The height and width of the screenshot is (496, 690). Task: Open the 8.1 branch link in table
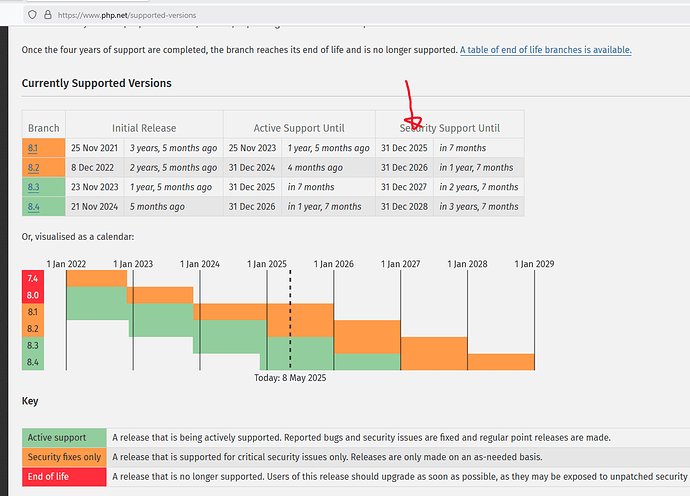33,148
